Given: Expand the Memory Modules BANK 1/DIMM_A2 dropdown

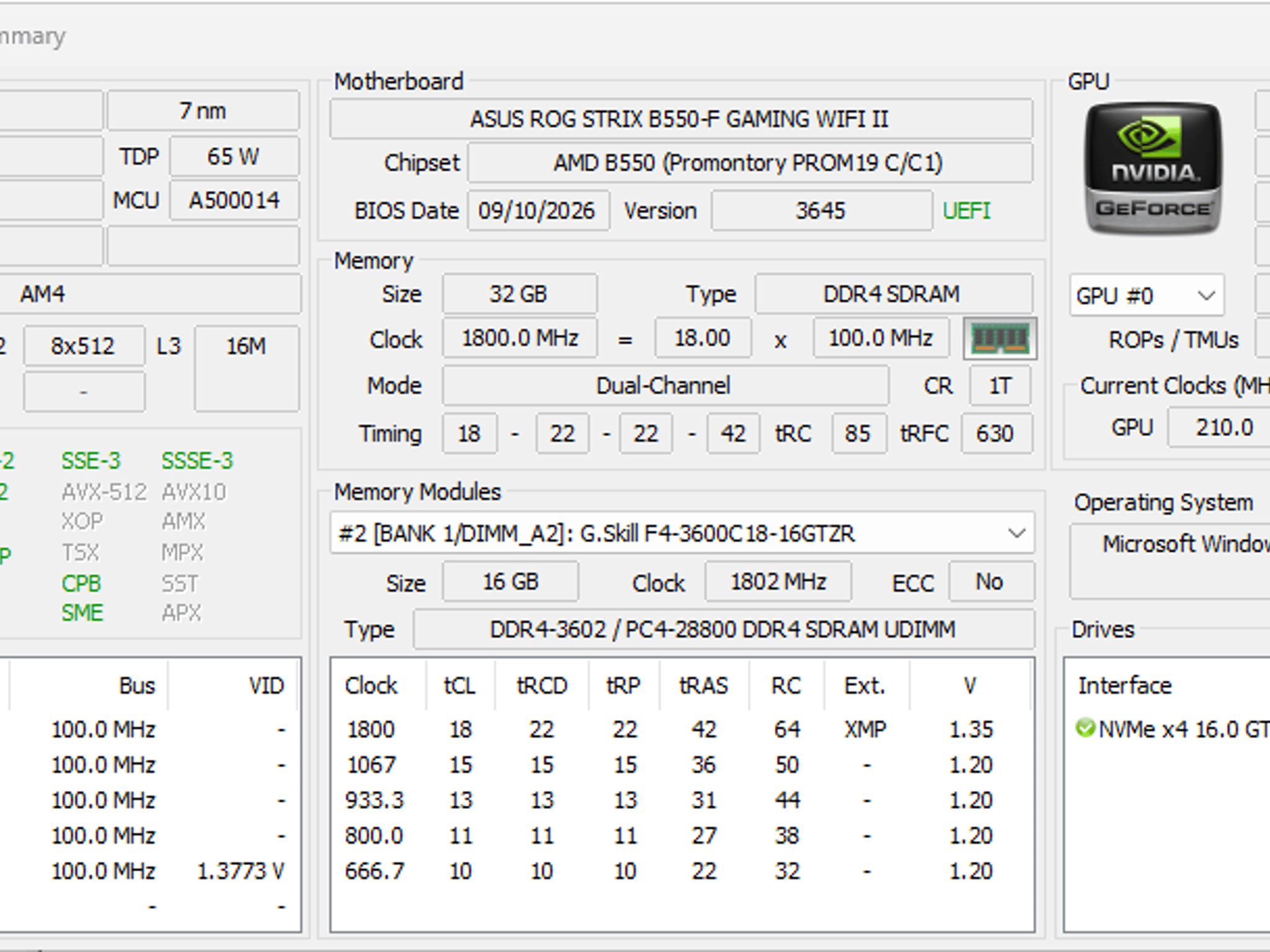Looking at the screenshot, I should pyautogui.click(x=682, y=533).
